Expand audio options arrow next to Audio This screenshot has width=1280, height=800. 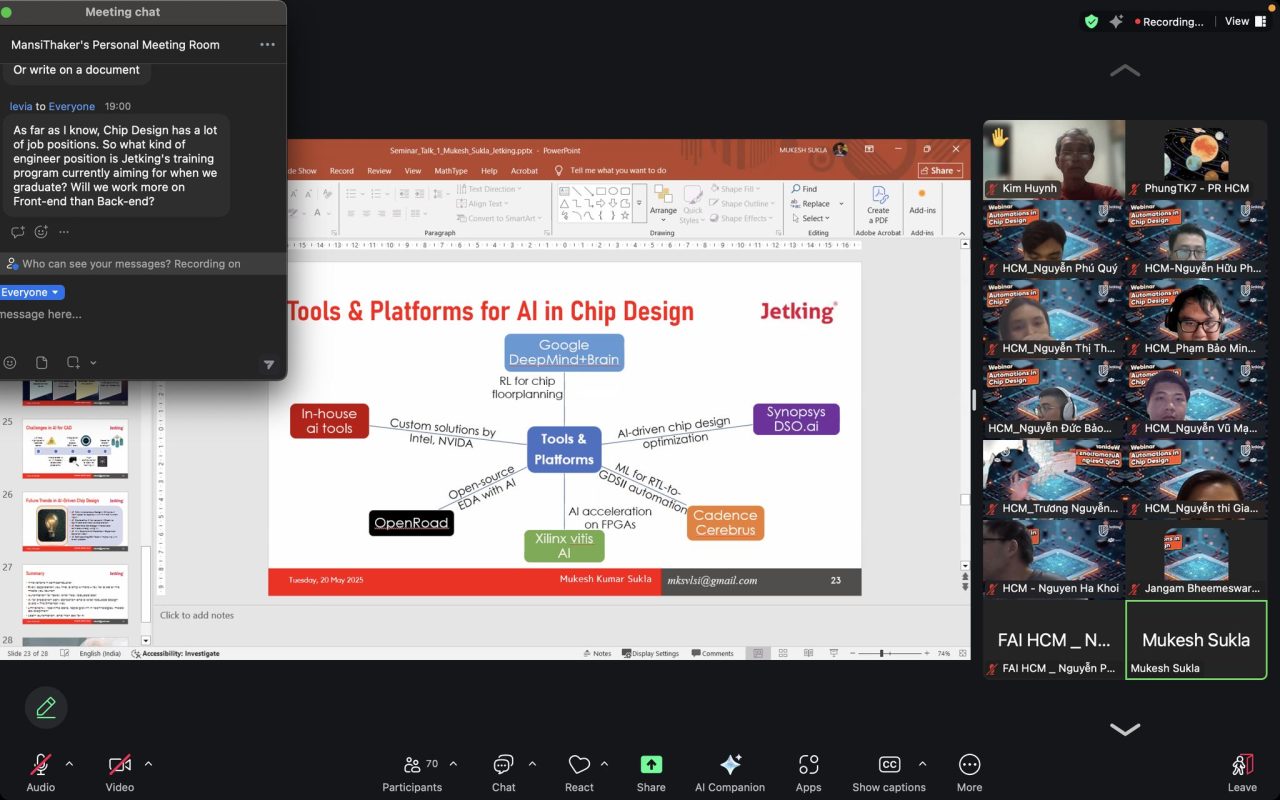[x=69, y=764]
